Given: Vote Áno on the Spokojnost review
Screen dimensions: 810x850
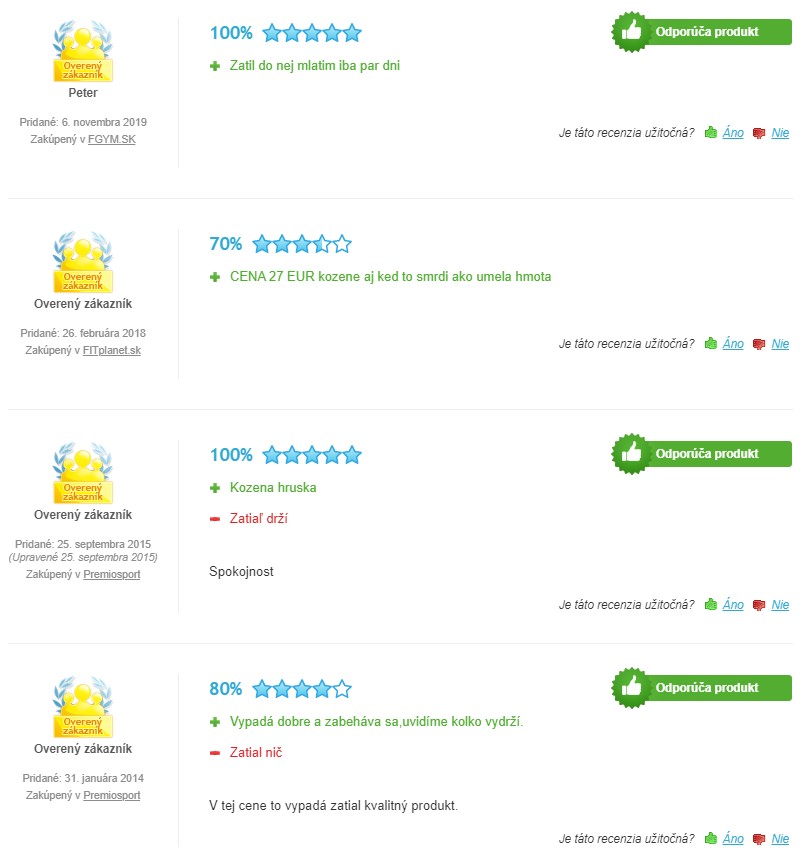Looking at the screenshot, I should click(733, 604).
